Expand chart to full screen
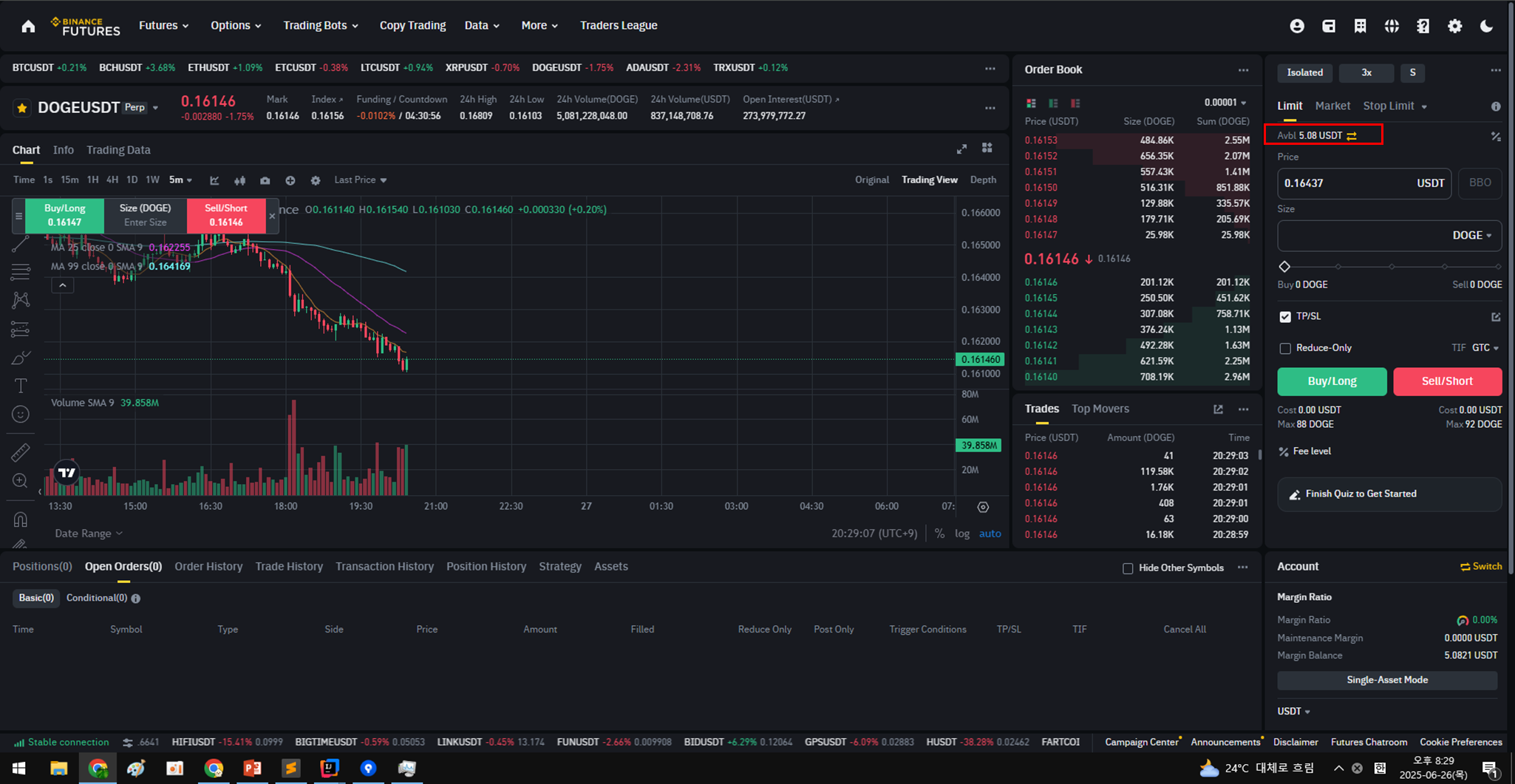Screen dimensions: 1515x784 click(x=961, y=149)
